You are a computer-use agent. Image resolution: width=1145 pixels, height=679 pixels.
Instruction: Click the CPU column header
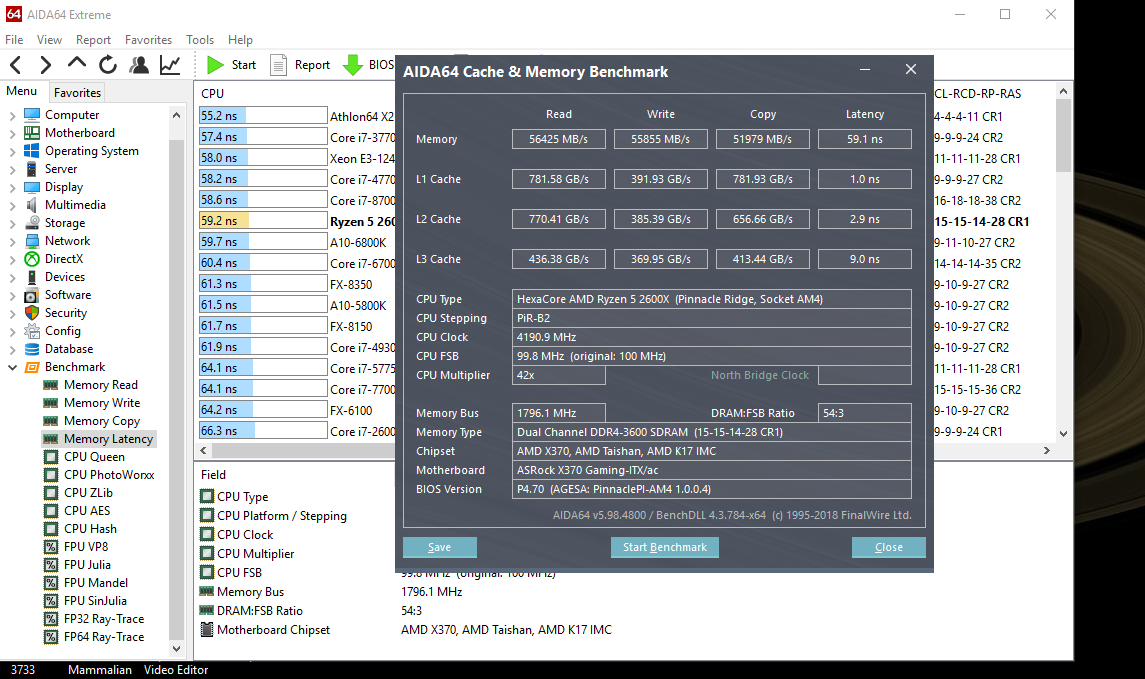click(x=212, y=93)
